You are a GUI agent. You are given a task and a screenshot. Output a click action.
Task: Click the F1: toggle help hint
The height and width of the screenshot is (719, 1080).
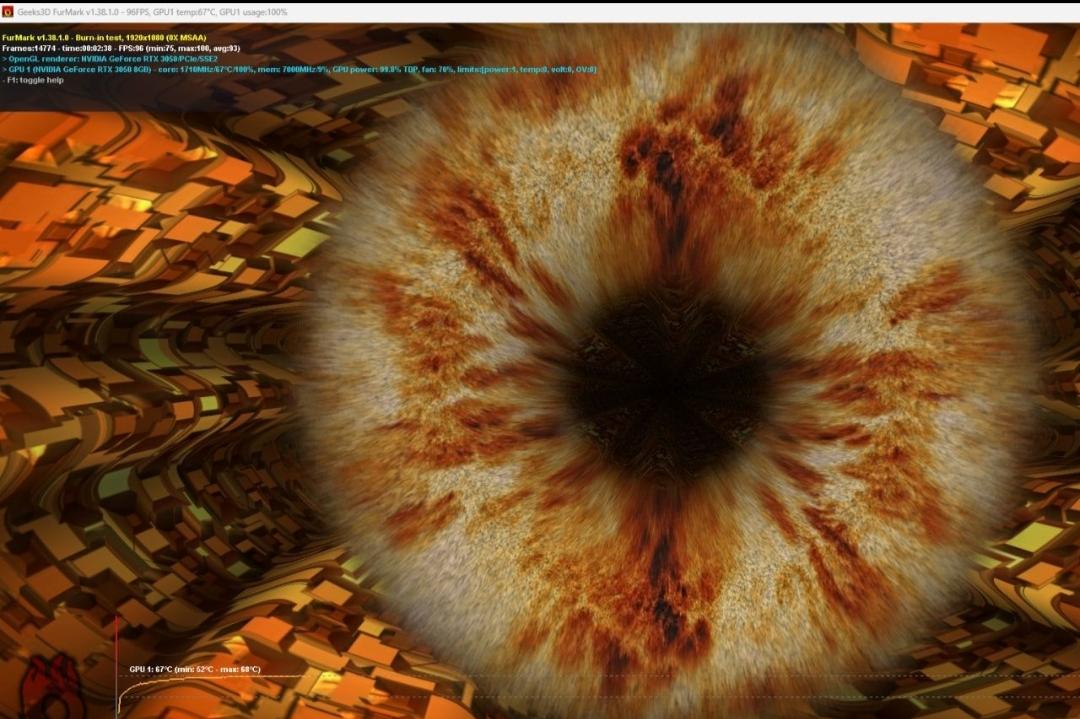coord(36,80)
